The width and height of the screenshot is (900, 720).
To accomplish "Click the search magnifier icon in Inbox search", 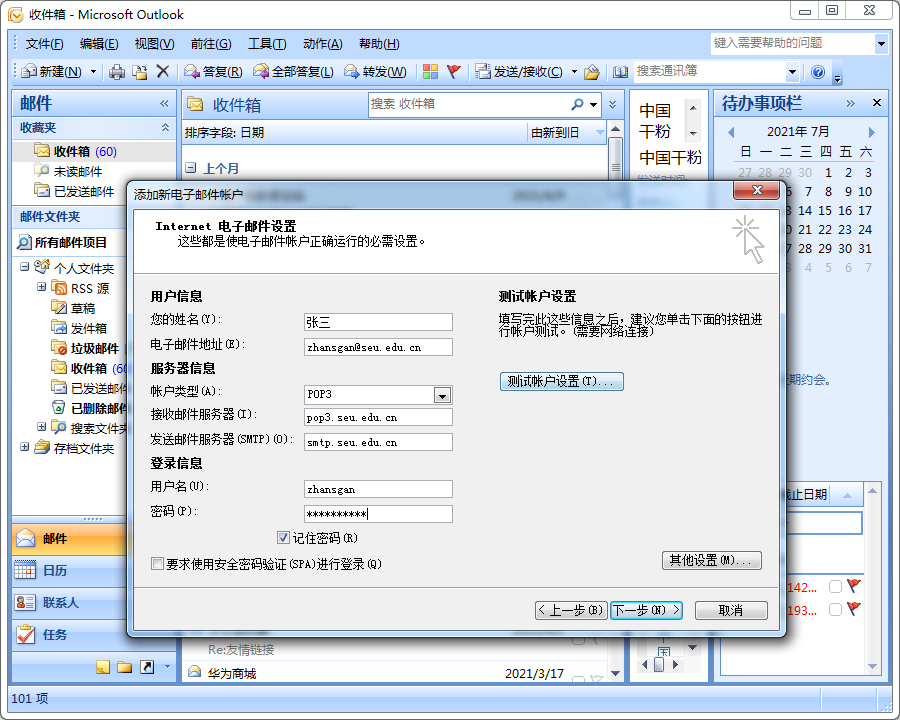I will [577, 104].
